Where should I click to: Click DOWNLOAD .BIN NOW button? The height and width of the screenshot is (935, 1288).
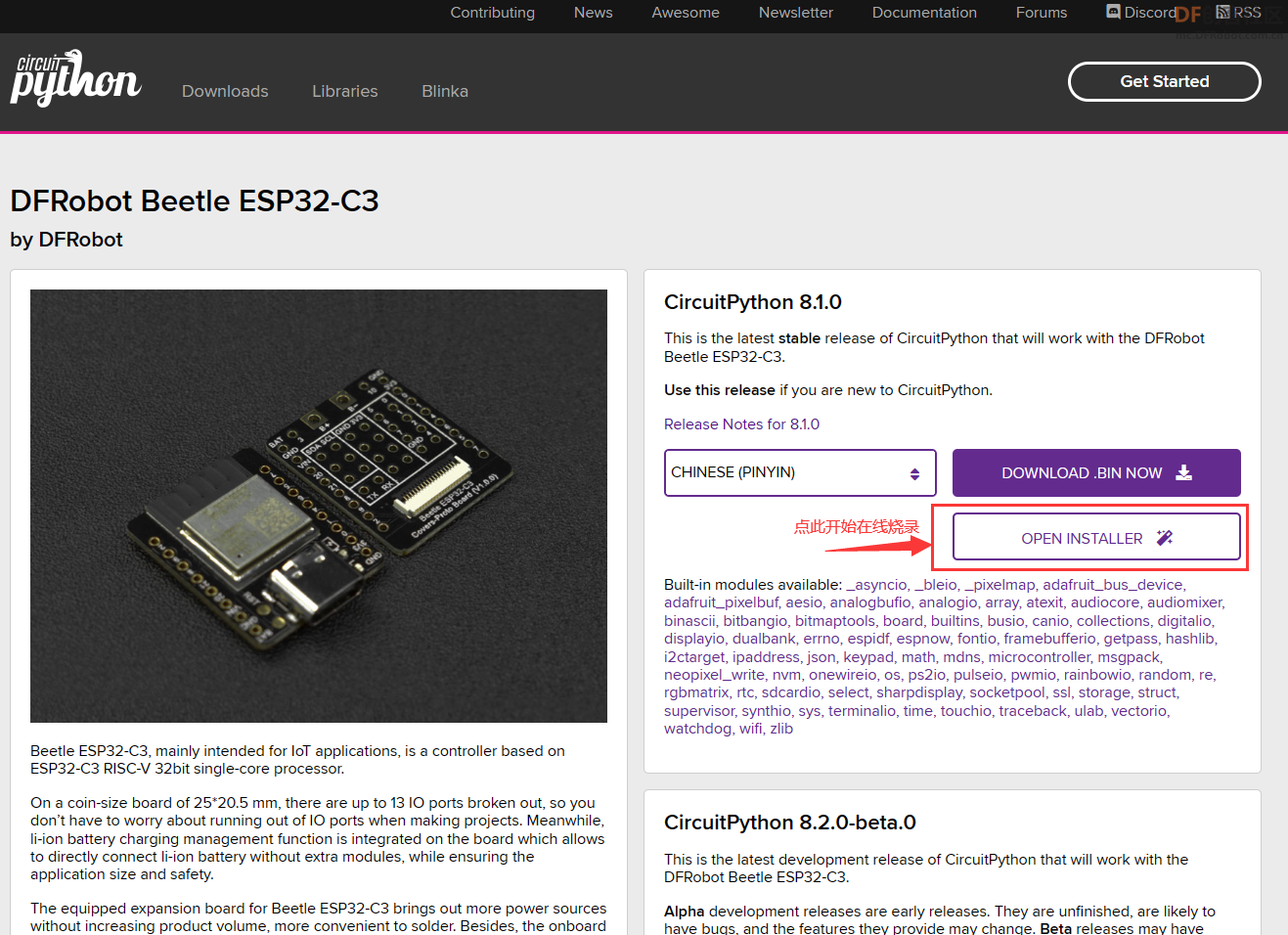tap(1096, 472)
